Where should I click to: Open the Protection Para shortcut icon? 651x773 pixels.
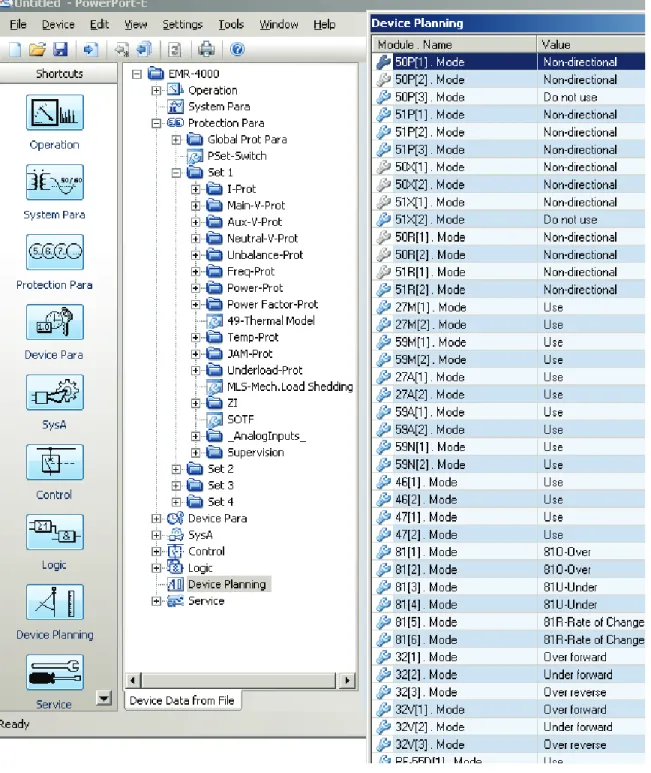click(x=55, y=252)
